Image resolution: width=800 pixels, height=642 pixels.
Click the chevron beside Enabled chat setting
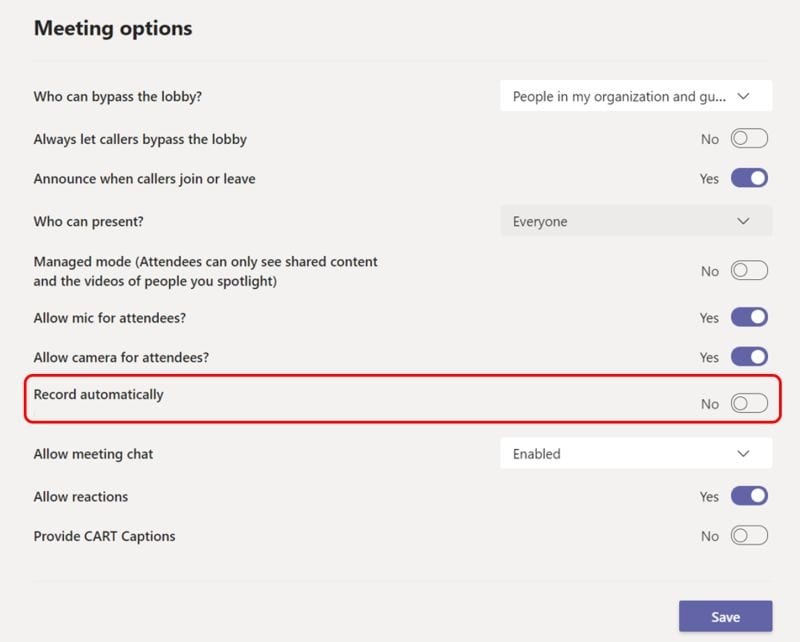click(x=745, y=453)
